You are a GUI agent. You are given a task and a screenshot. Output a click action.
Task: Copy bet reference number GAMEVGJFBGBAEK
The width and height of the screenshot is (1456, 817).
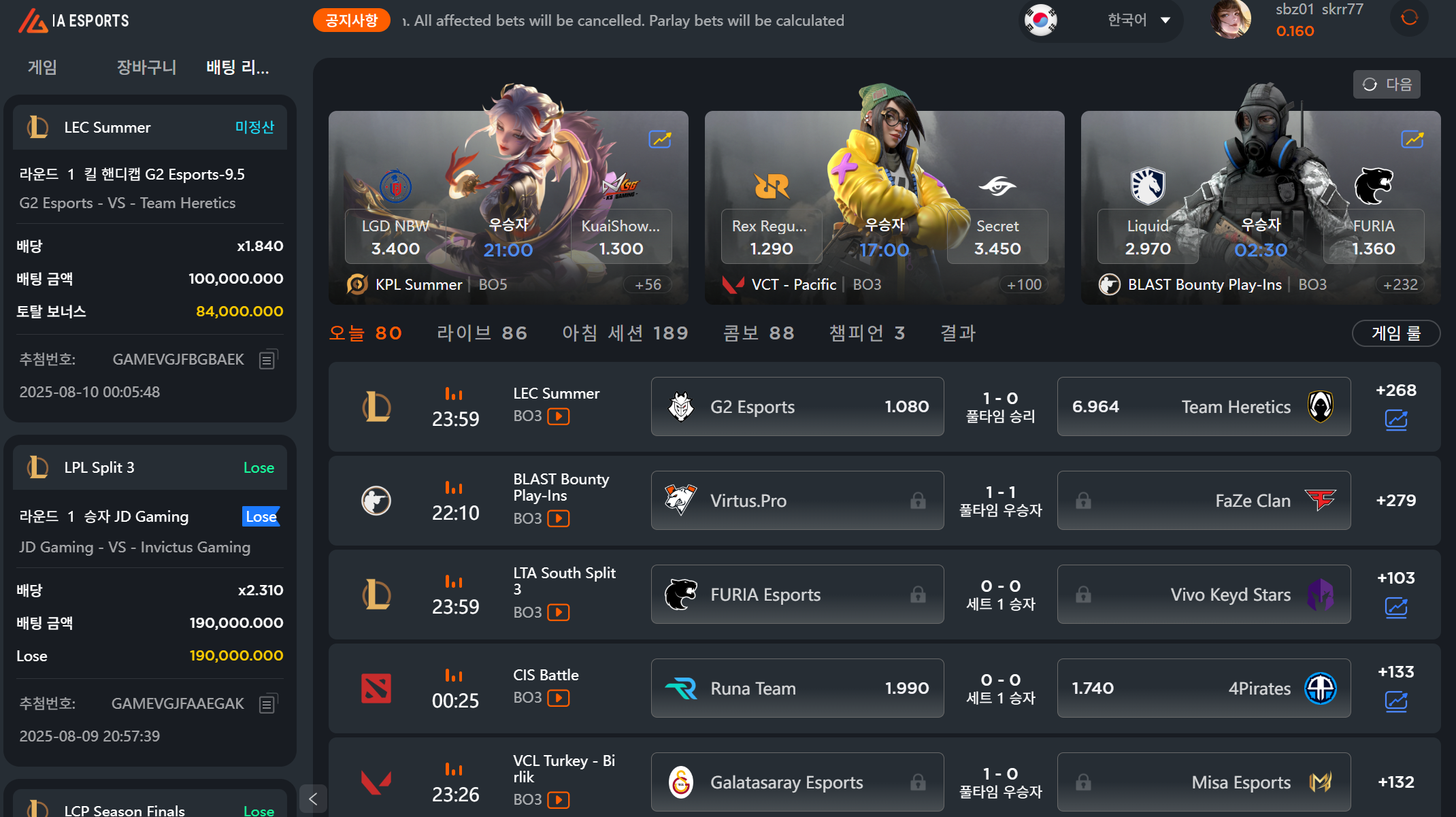coord(268,359)
